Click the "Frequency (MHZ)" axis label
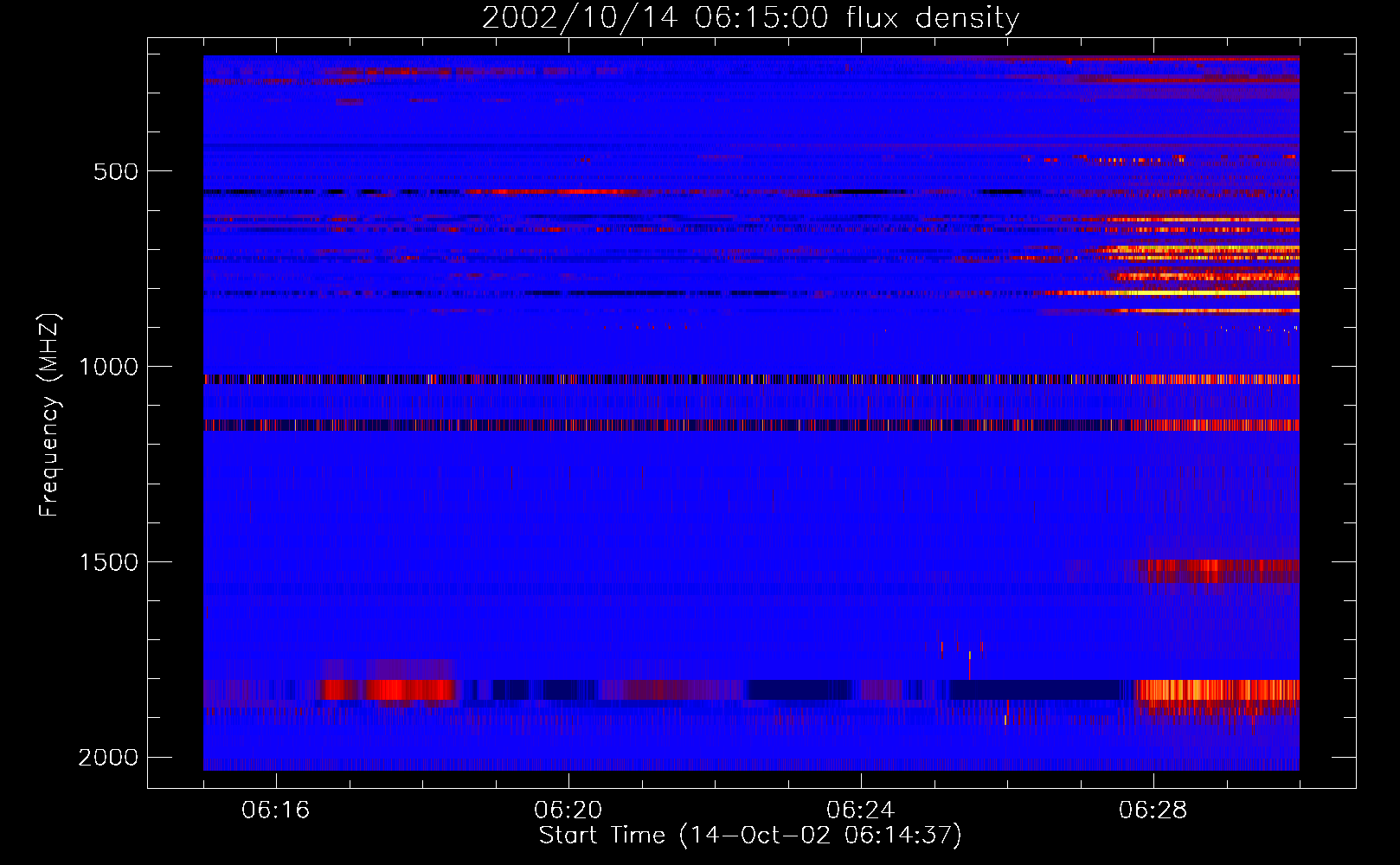1400x865 pixels. [x=49, y=415]
